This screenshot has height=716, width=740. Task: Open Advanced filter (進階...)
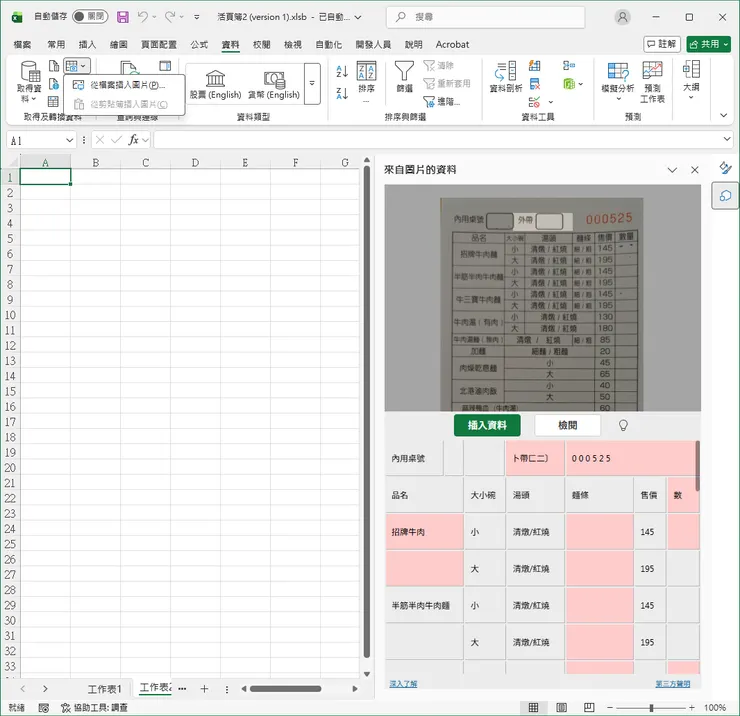(x=441, y=101)
